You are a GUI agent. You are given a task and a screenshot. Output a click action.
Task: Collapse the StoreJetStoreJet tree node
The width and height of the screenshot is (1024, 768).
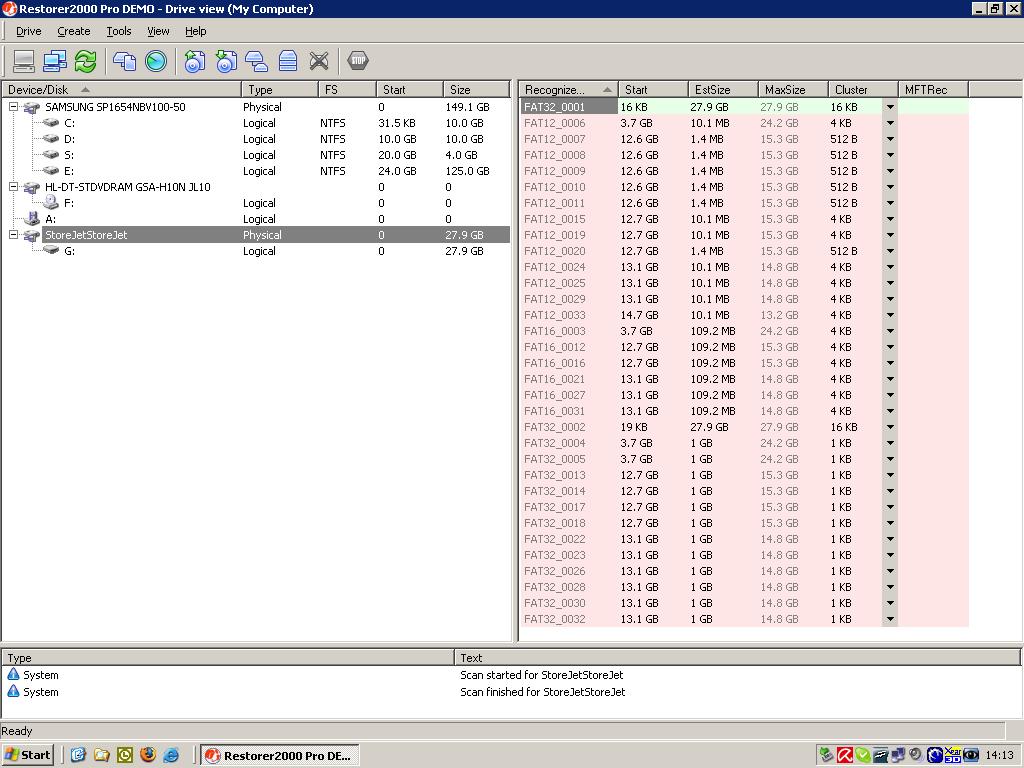click(x=13, y=235)
